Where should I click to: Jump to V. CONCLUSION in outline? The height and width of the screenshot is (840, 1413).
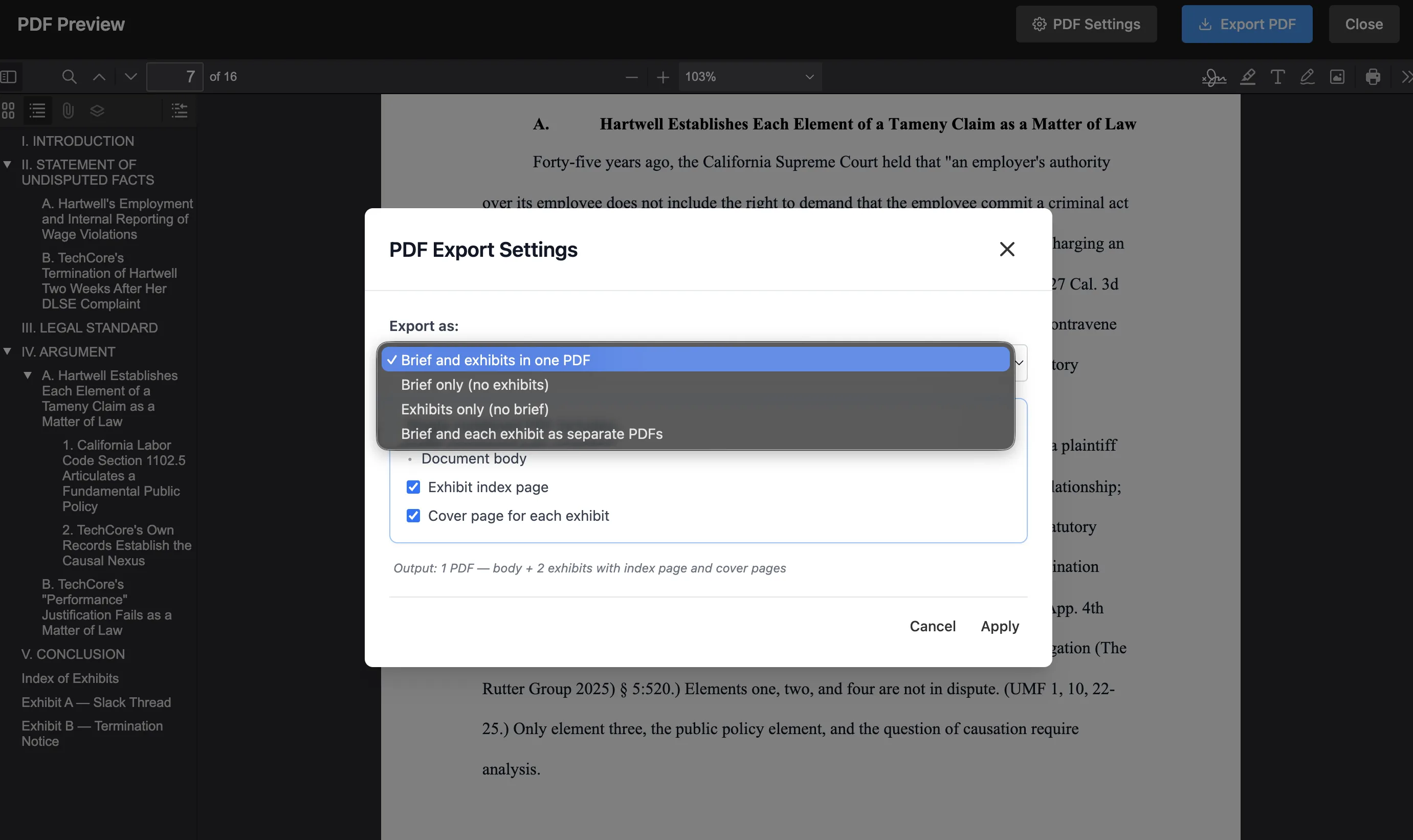(73, 654)
